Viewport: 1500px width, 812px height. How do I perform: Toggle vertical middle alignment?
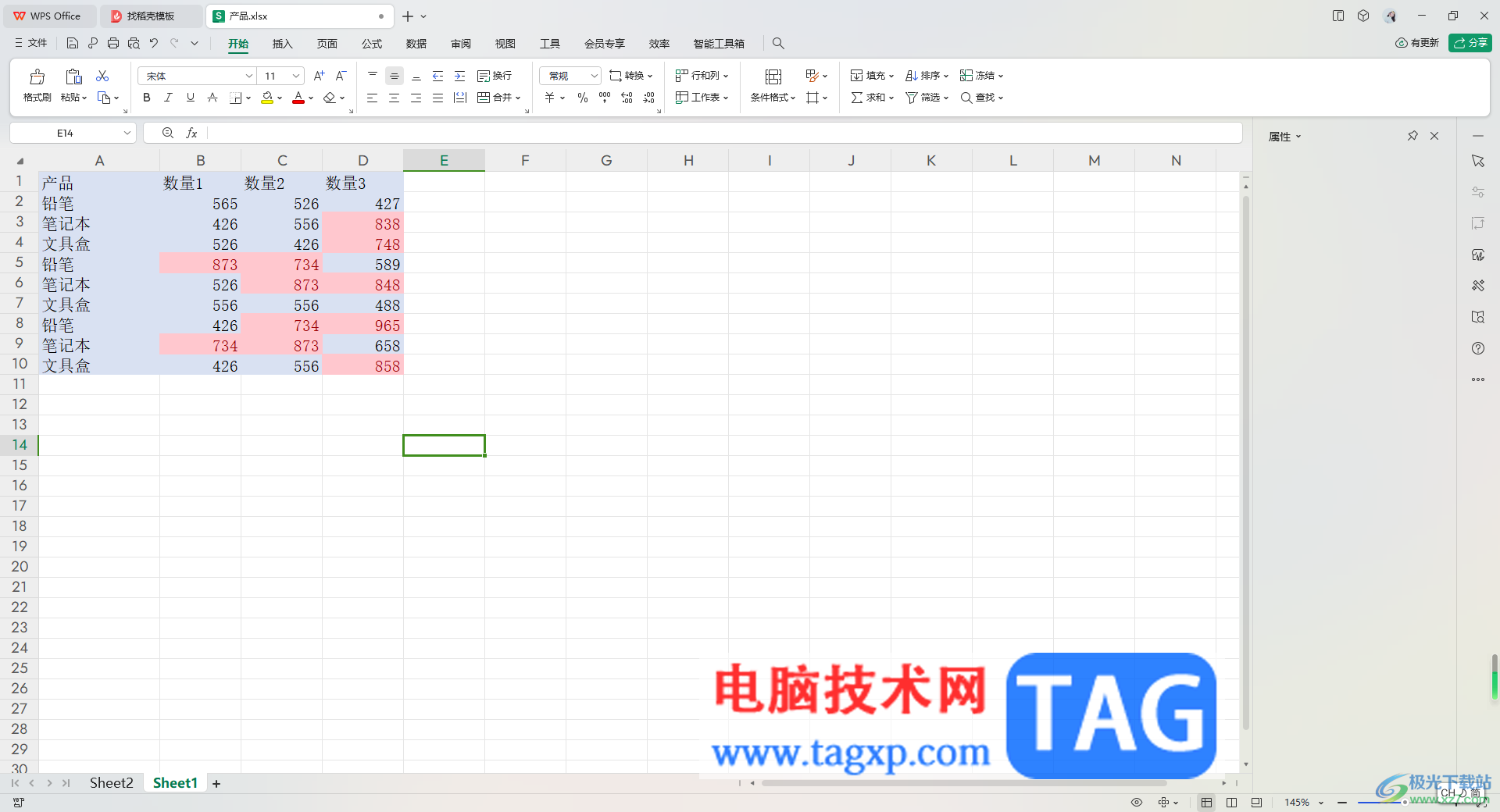pos(395,76)
